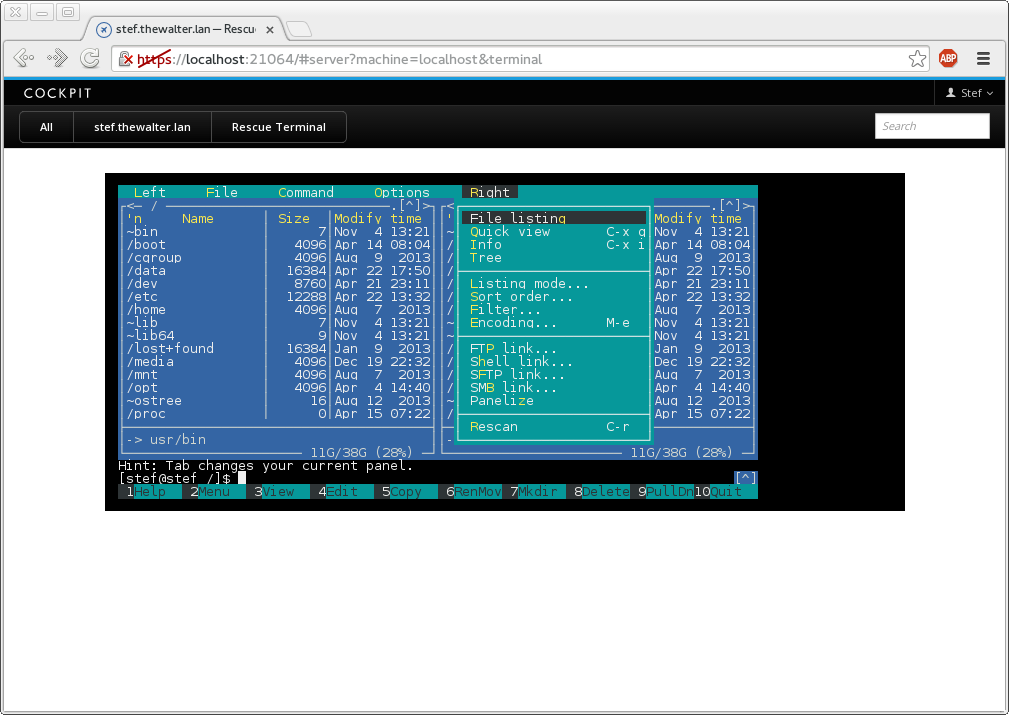Bookmark page with the star icon
Screen dimensions: 1009x715
tap(917, 59)
